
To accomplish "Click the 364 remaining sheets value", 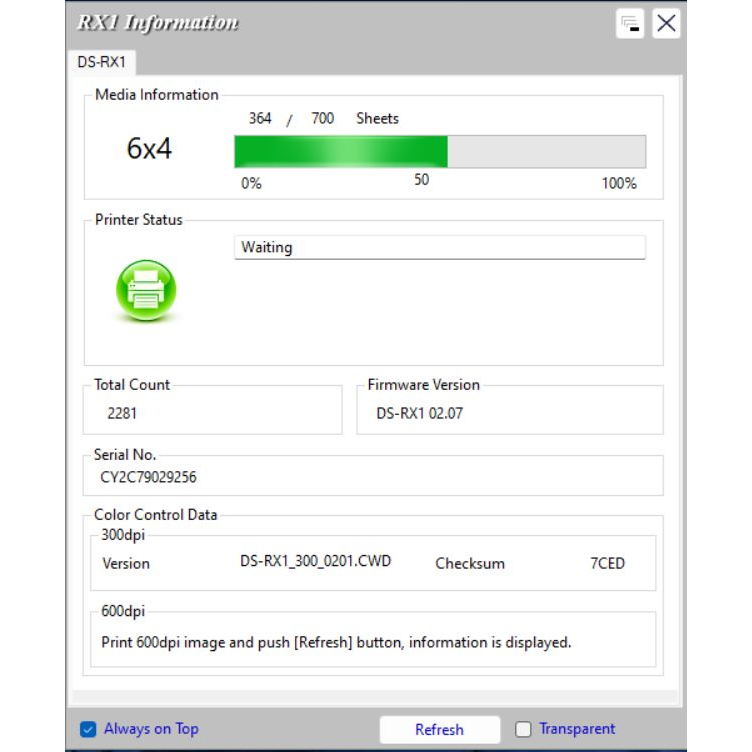I will 260,118.
